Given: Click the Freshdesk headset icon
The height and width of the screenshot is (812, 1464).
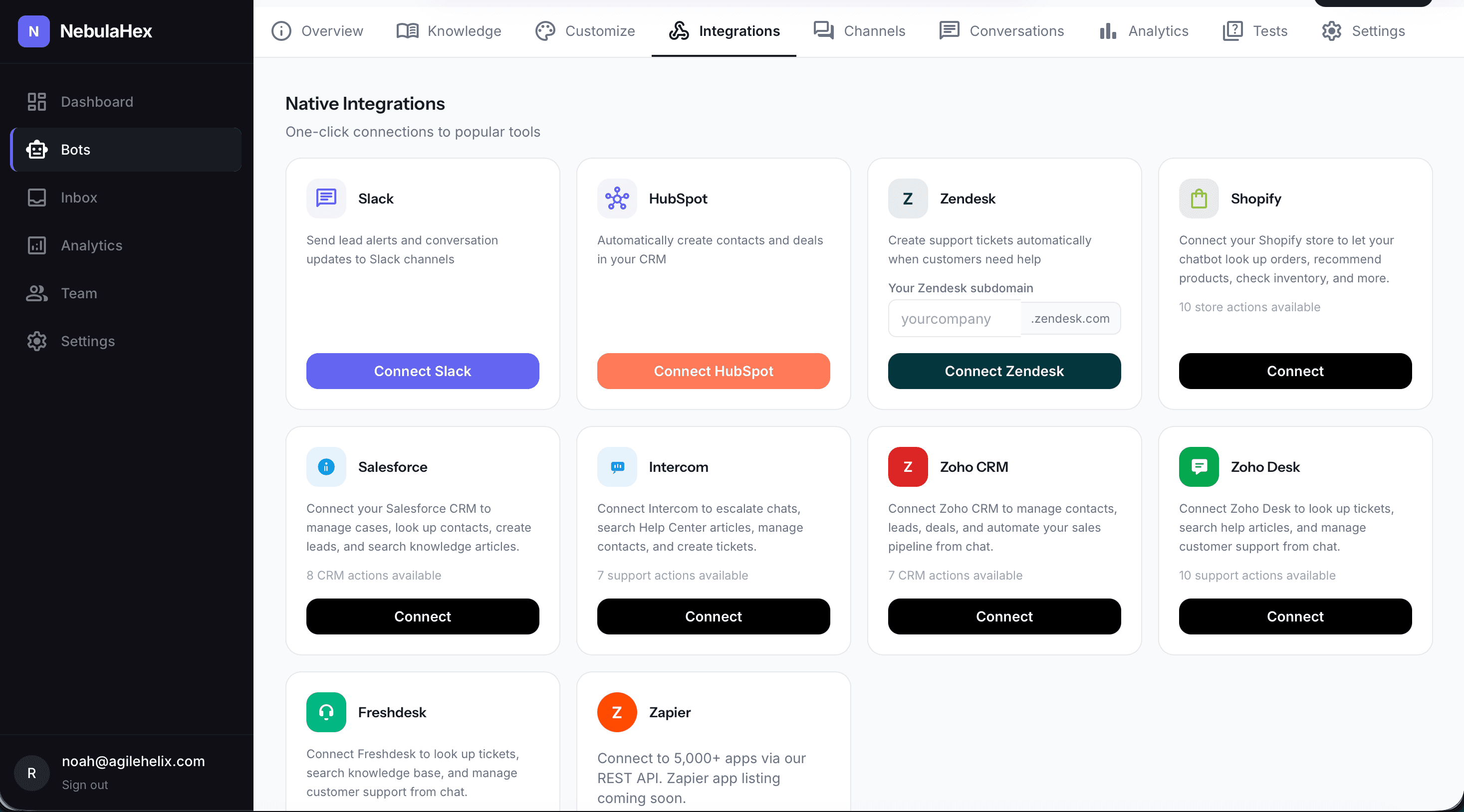Looking at the screenshot, I should (x=326, y=712).
